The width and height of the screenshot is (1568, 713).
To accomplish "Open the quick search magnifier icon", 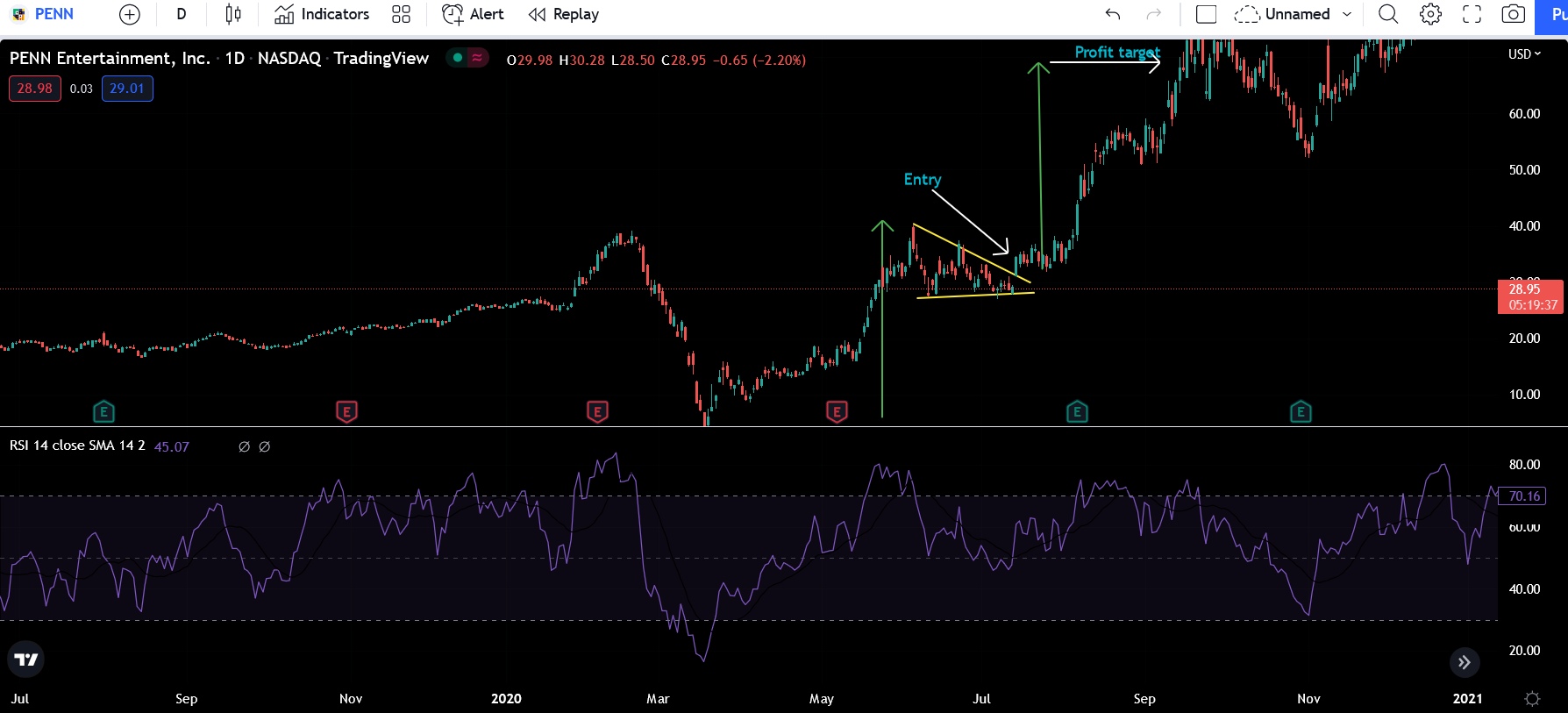I will [x=1387, y=14].
